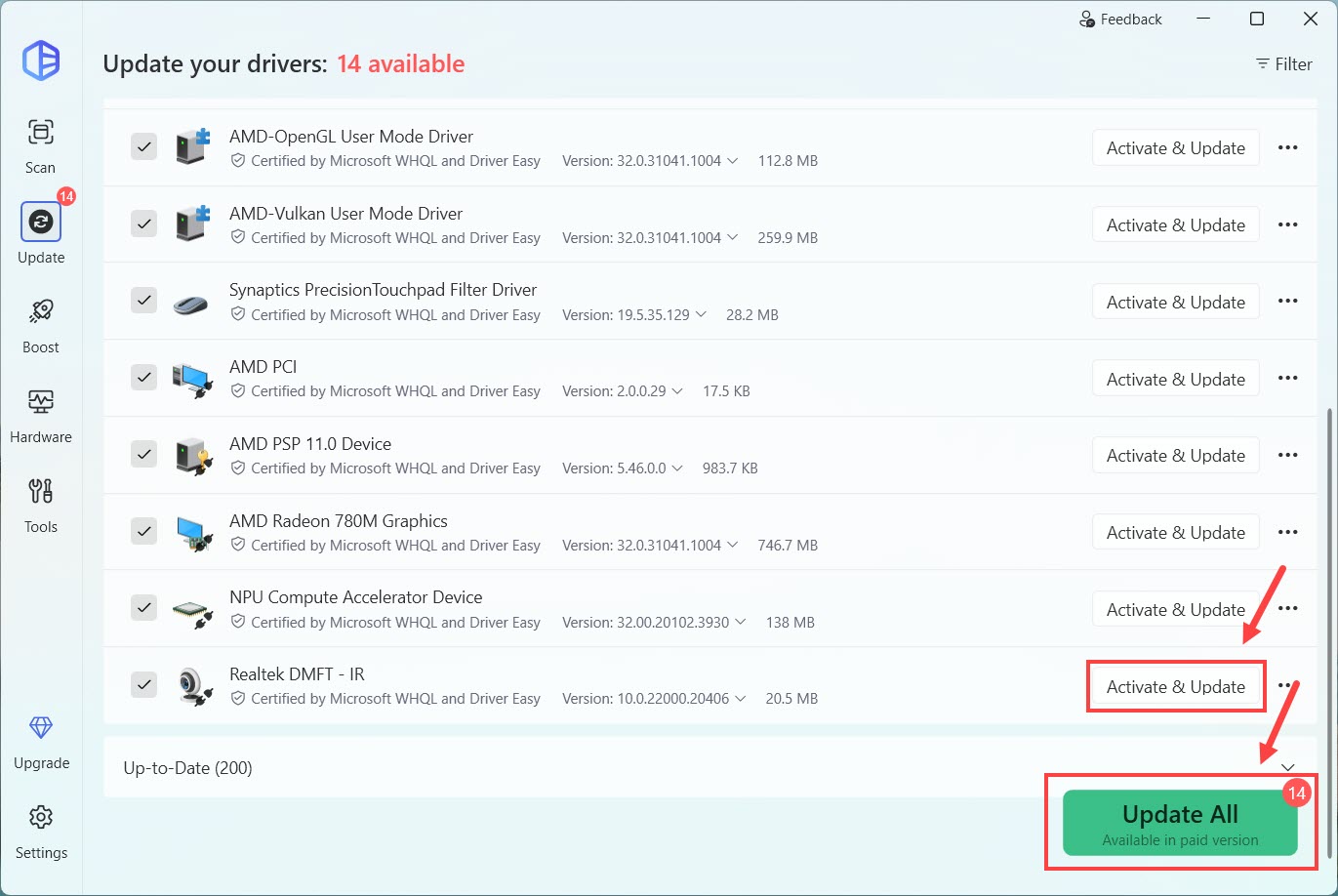Image resolution: width=1338 pixels, height=896 pixels.
Task: Open the Hardware monitor page
Action: [x=41, y=415]
